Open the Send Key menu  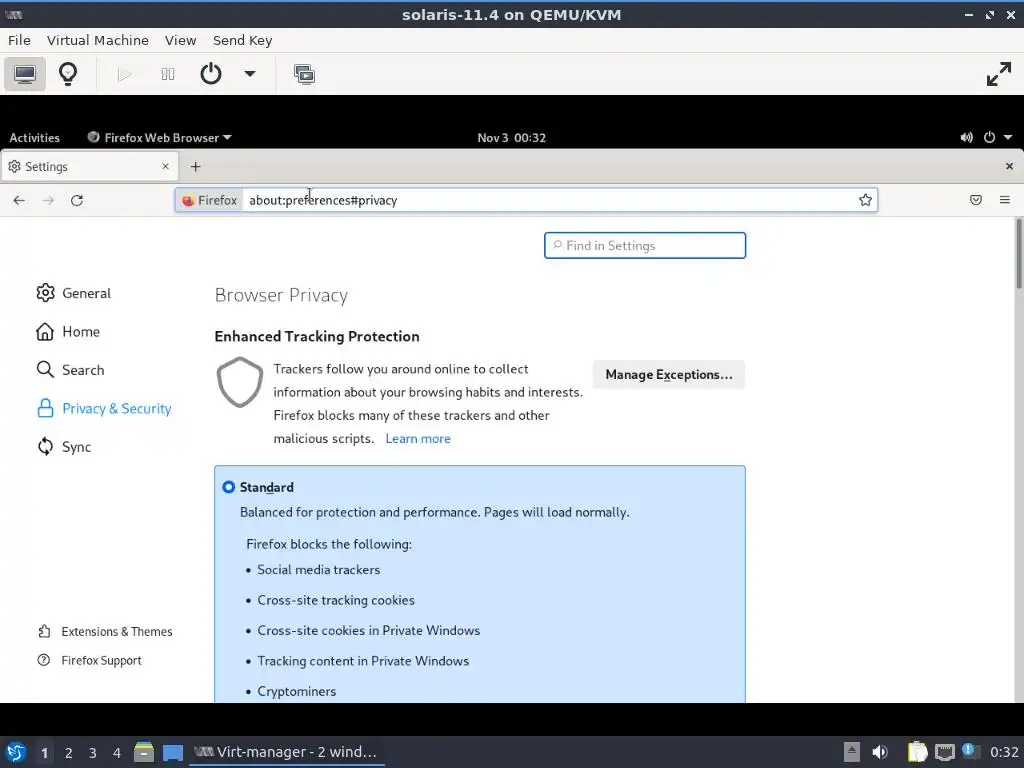(x=242, y=40)
